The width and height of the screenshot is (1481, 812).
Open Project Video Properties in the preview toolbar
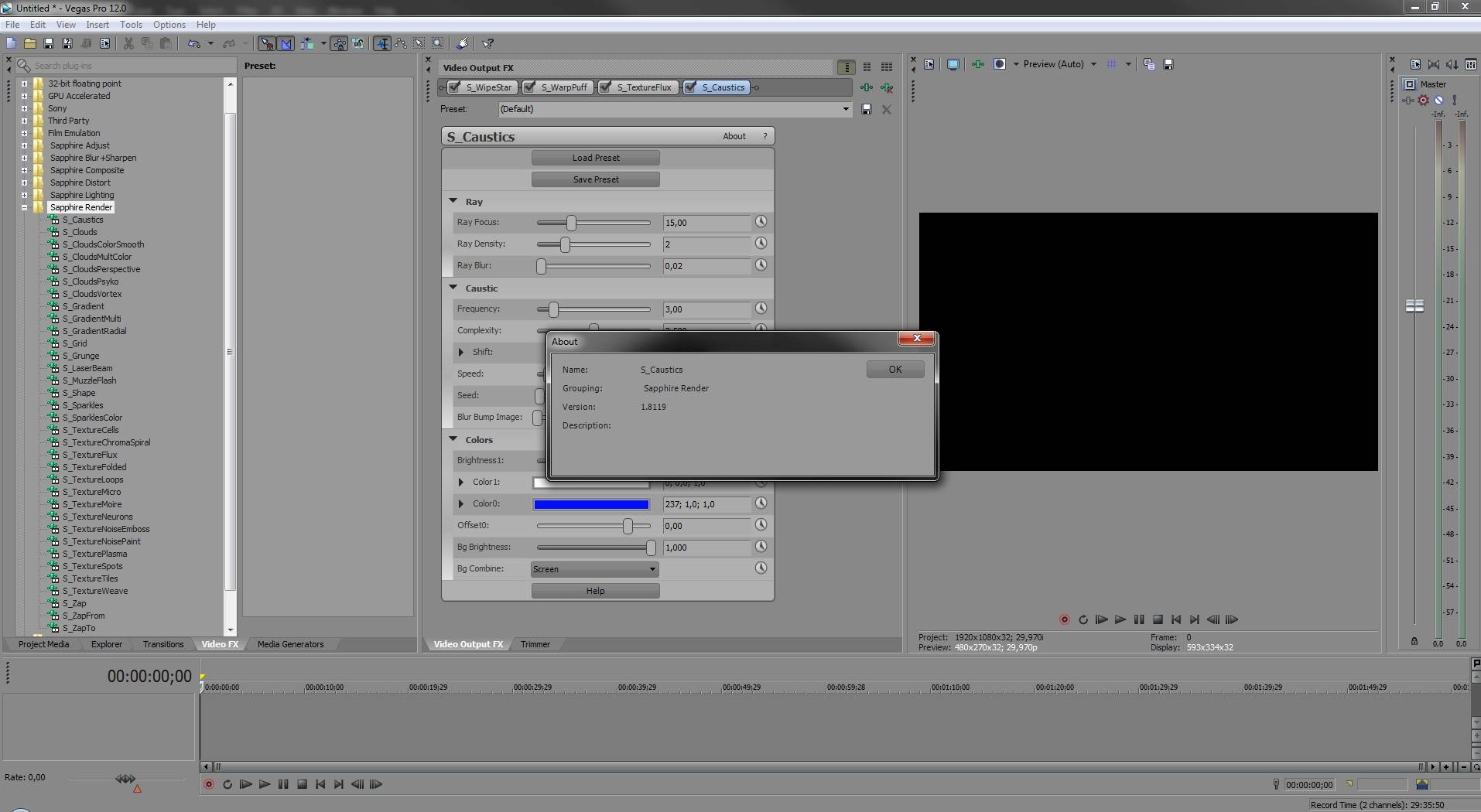click(929, 64)
